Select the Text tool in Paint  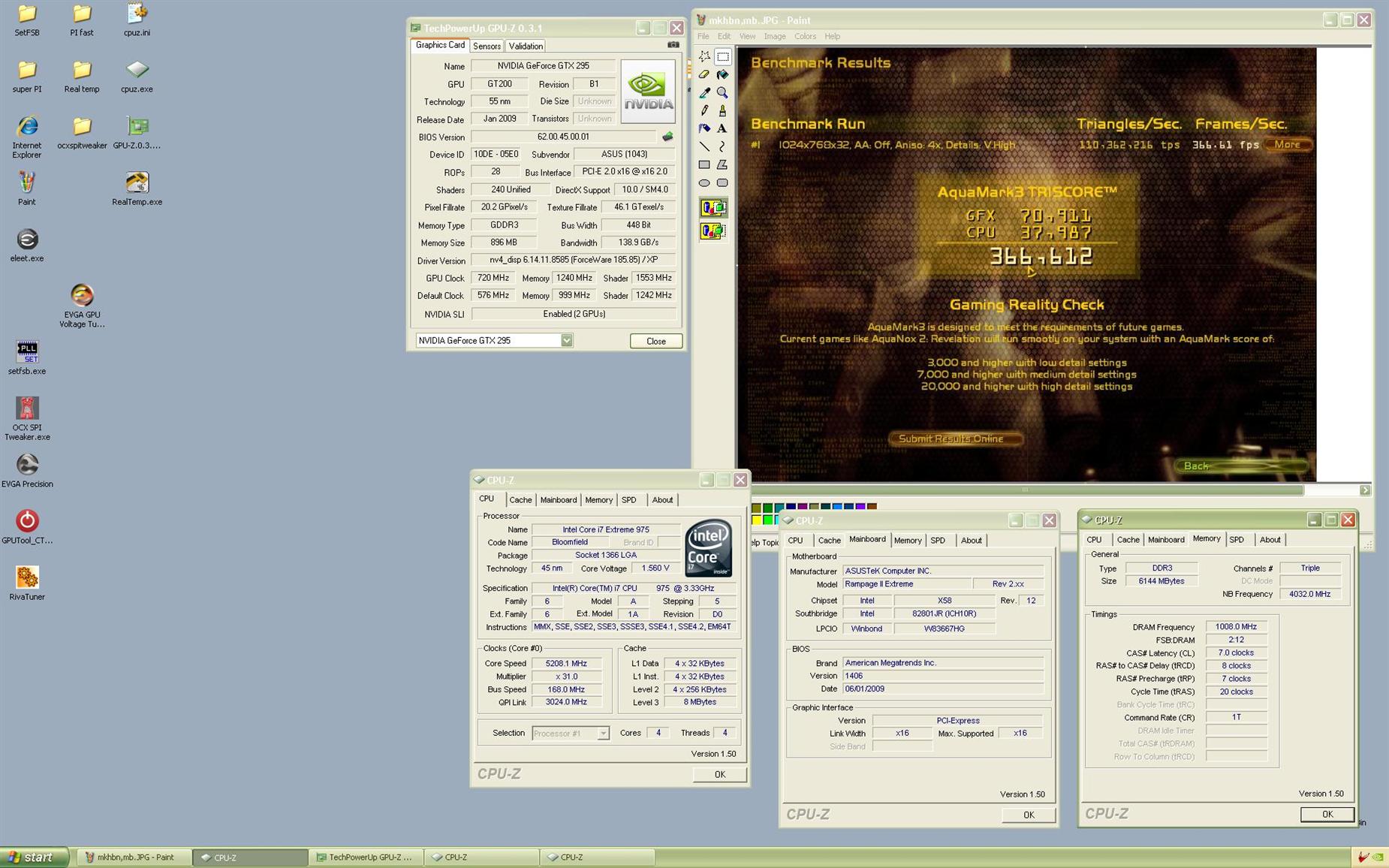click(x=722, y=128)
